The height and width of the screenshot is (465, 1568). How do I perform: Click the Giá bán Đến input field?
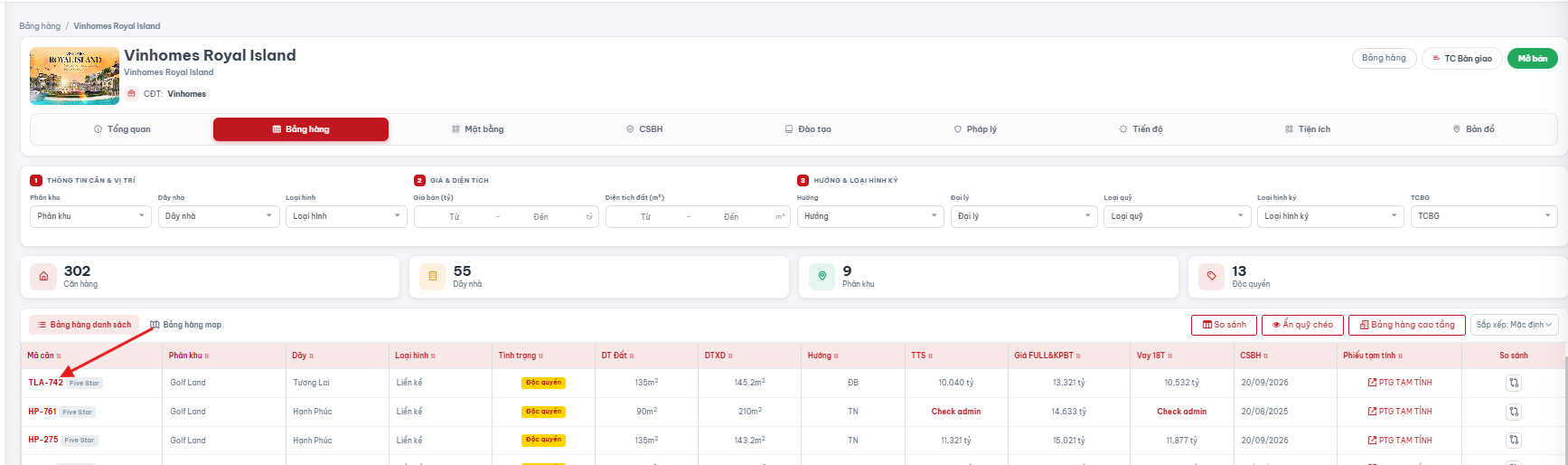(540, 217)
